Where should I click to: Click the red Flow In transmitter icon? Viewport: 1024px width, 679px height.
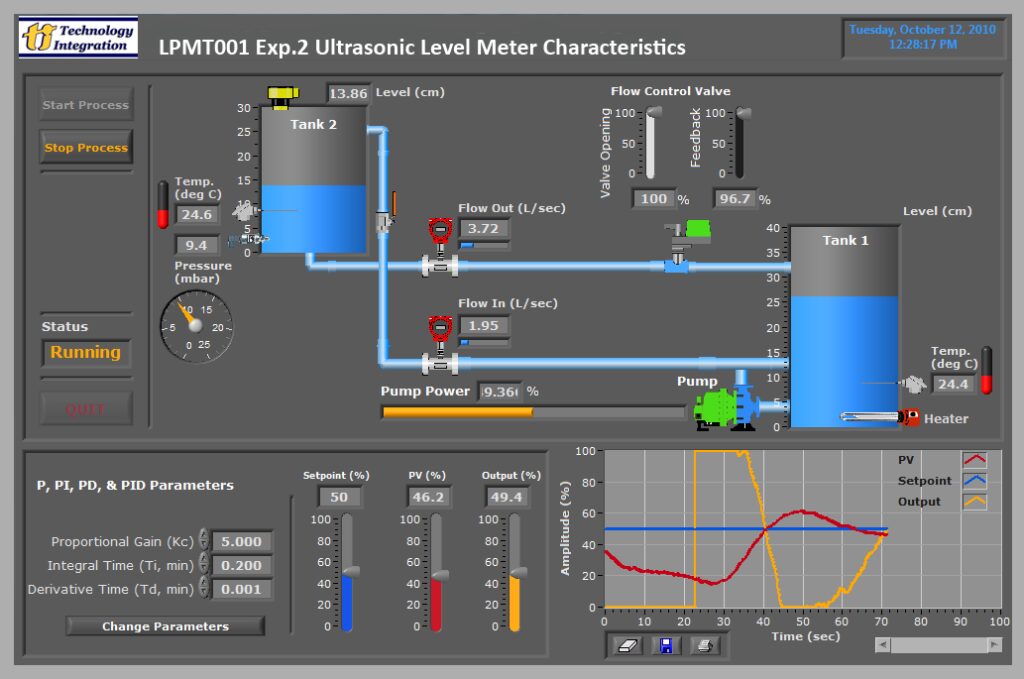coord(442,328)
